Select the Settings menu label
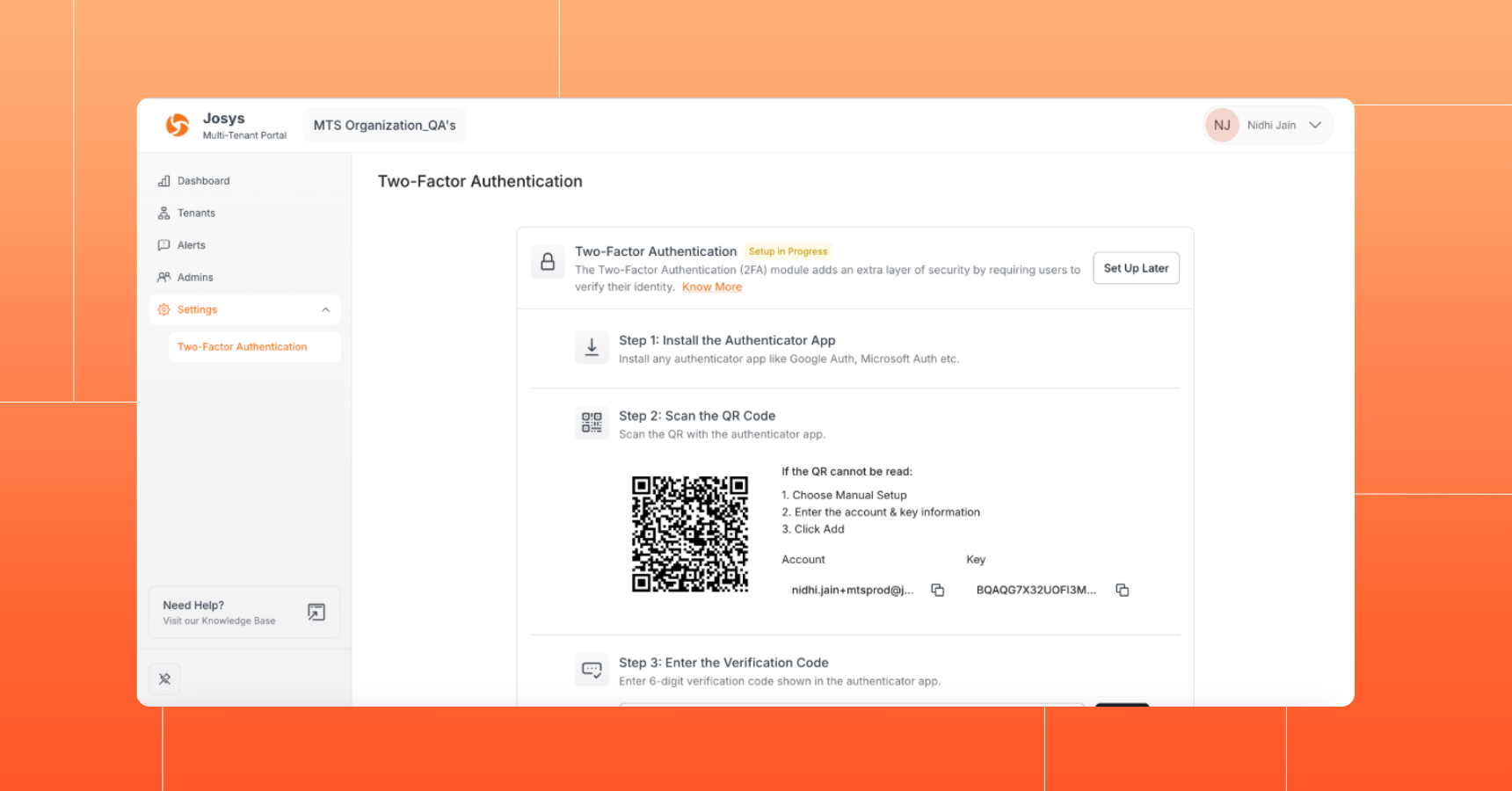Screen dimensions: 1512x791 pyautogui.click(x=197, y=309)
